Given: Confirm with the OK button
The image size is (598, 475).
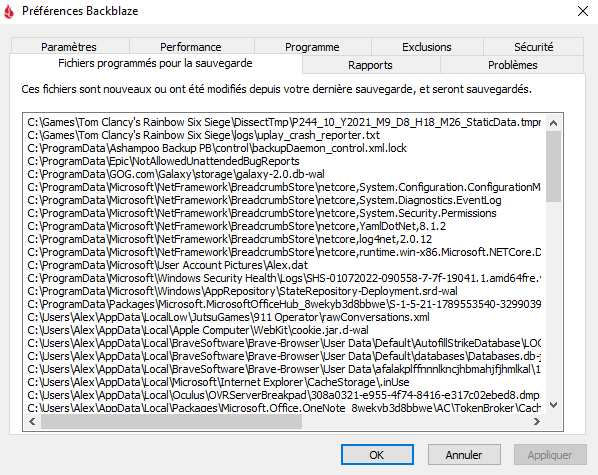Looking at the screenshot, I should click(x=377, y=455).
